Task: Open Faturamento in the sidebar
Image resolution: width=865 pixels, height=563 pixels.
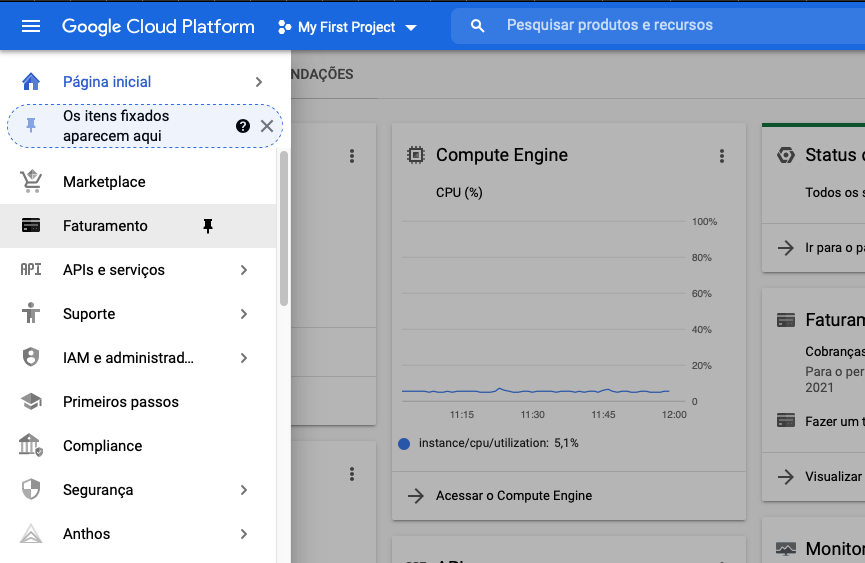Action: click(138, 226)
